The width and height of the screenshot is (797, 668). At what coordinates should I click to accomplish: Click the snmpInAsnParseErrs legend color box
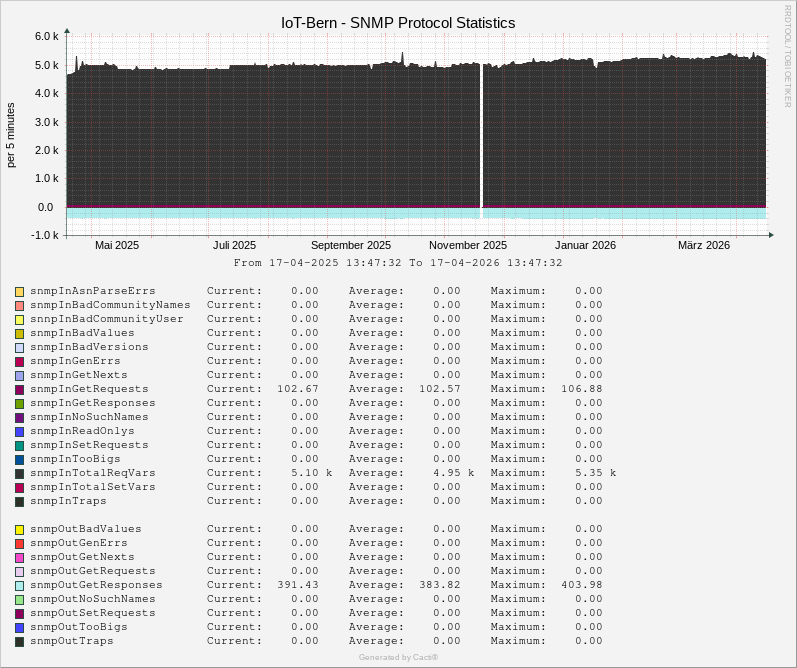[x=19, y=291]
